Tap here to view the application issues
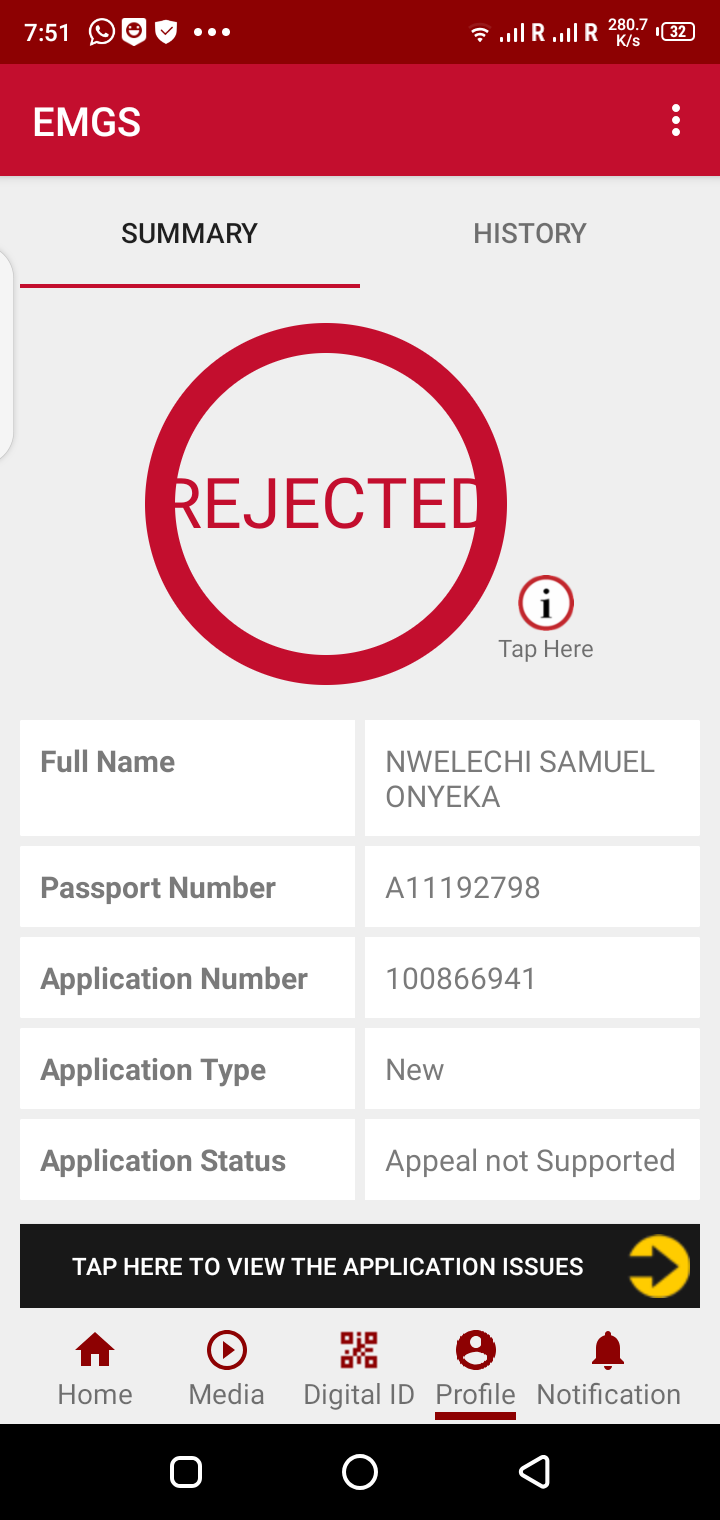The image size is (720, 1520). [x=328, y=1267]
